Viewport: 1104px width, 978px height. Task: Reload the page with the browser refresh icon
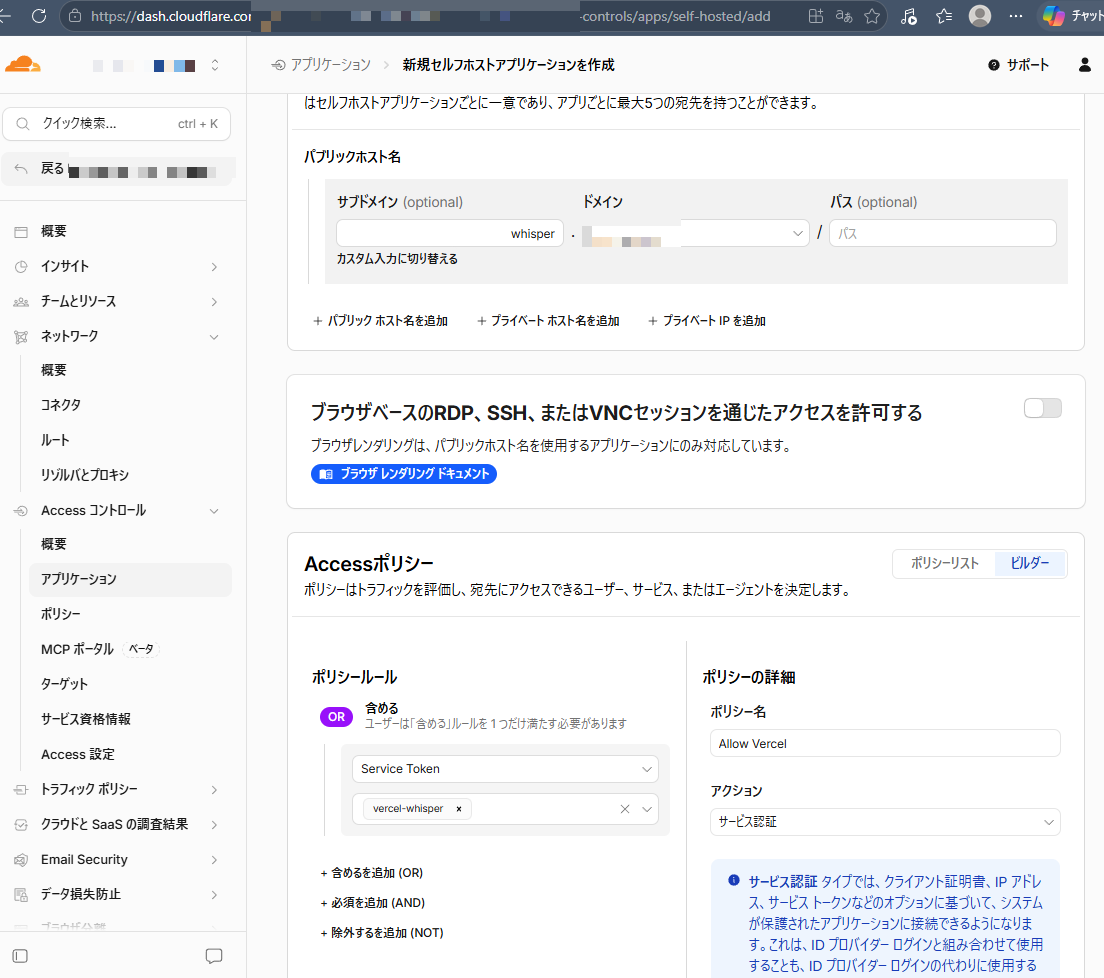tap(39, 15)
